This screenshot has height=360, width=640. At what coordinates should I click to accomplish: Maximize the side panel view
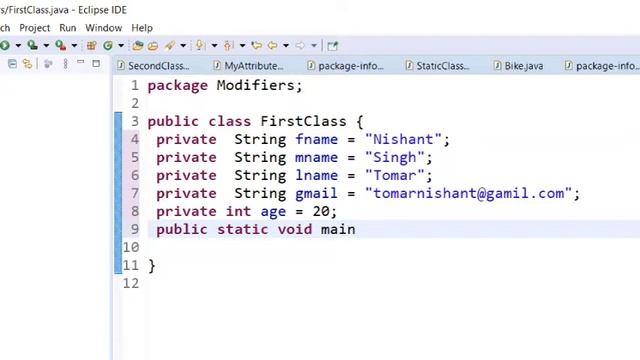pos(96,64)
